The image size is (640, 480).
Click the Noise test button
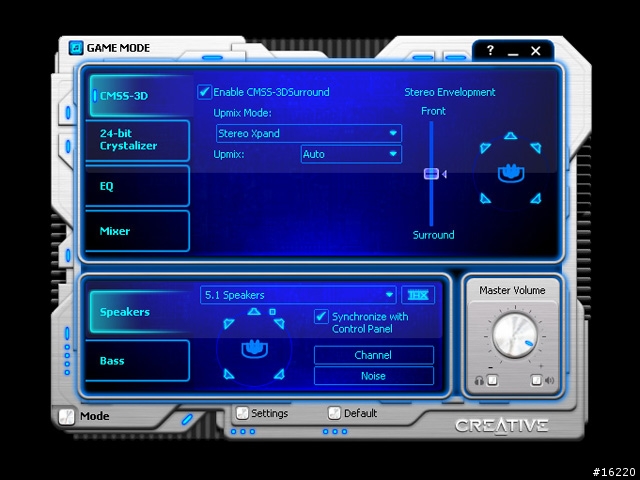point(373,376)
